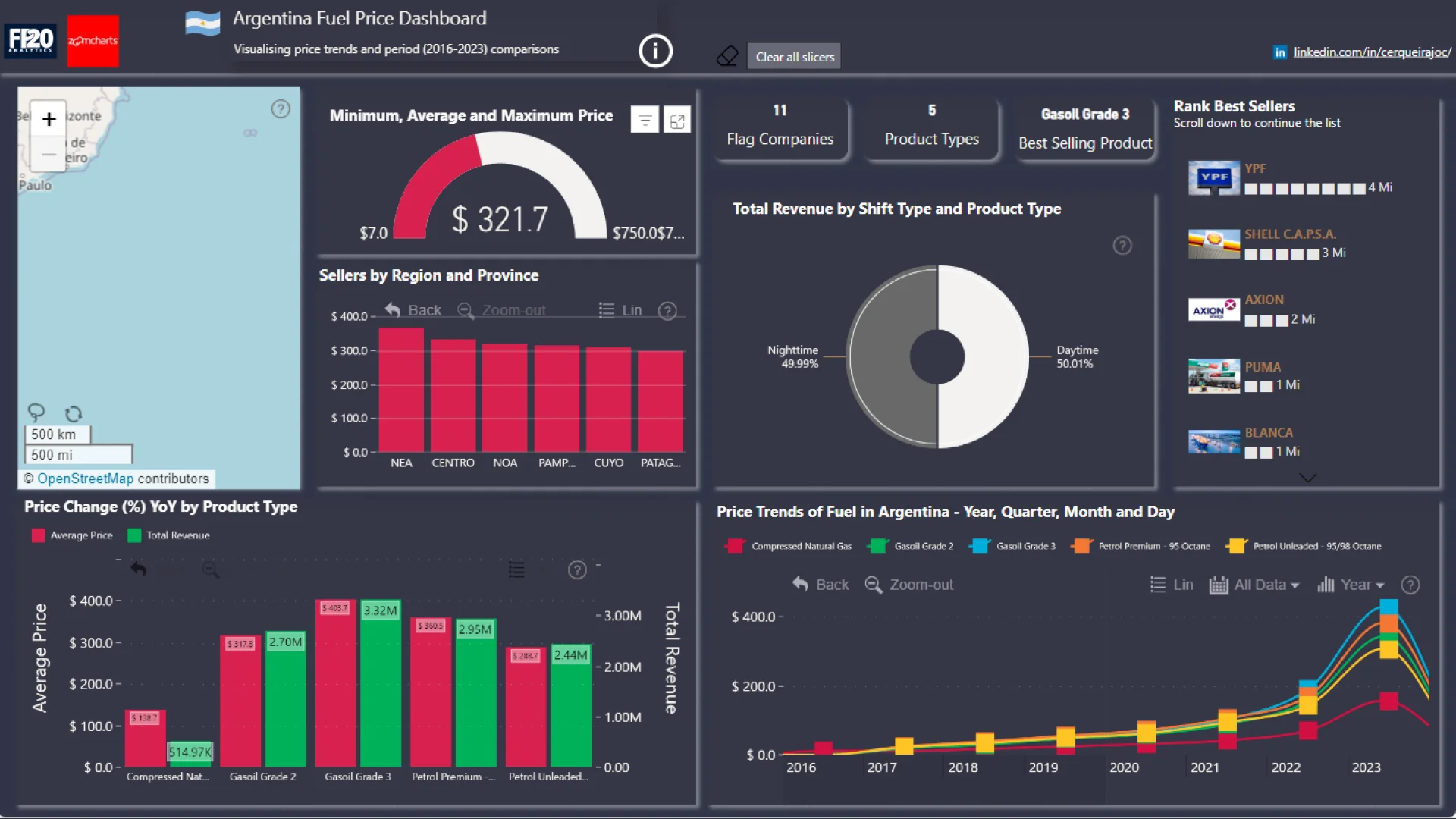Viewport: 1456px width, 819px height.
Task: Click the Argentina flag icon
Action: pyautogui.click(x=202, y=24)
